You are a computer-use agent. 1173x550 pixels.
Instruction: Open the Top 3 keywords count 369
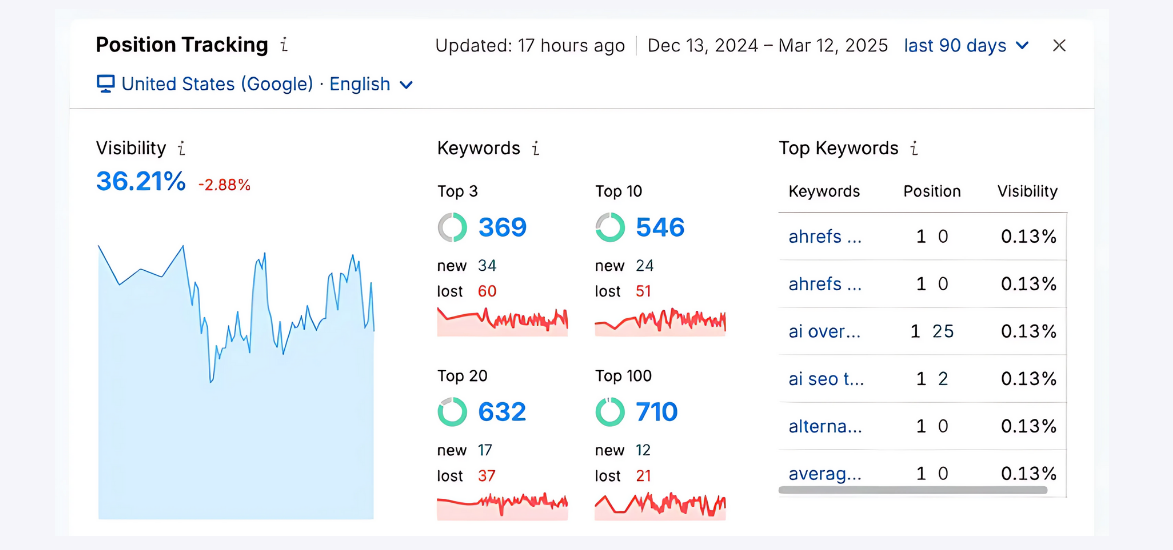(x=502, y=227)
